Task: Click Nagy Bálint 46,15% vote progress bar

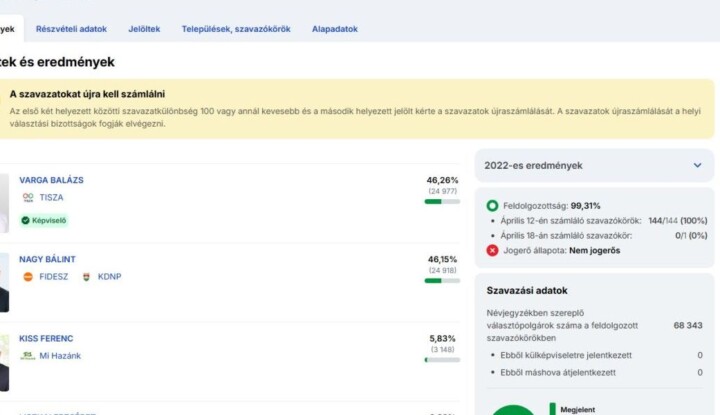Action: (x=442, y=281)
